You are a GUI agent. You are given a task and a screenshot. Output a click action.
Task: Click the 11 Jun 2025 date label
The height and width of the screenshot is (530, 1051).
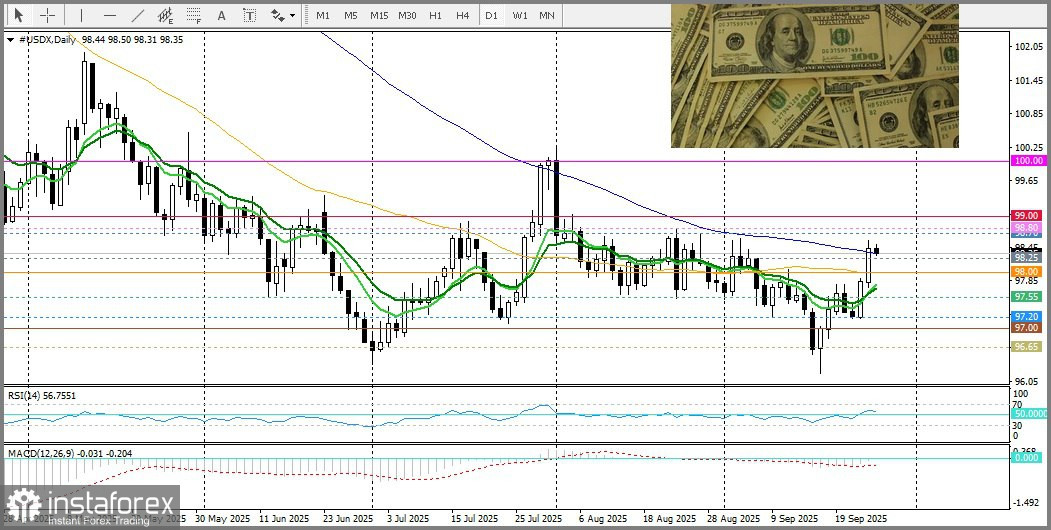(284, 519)
